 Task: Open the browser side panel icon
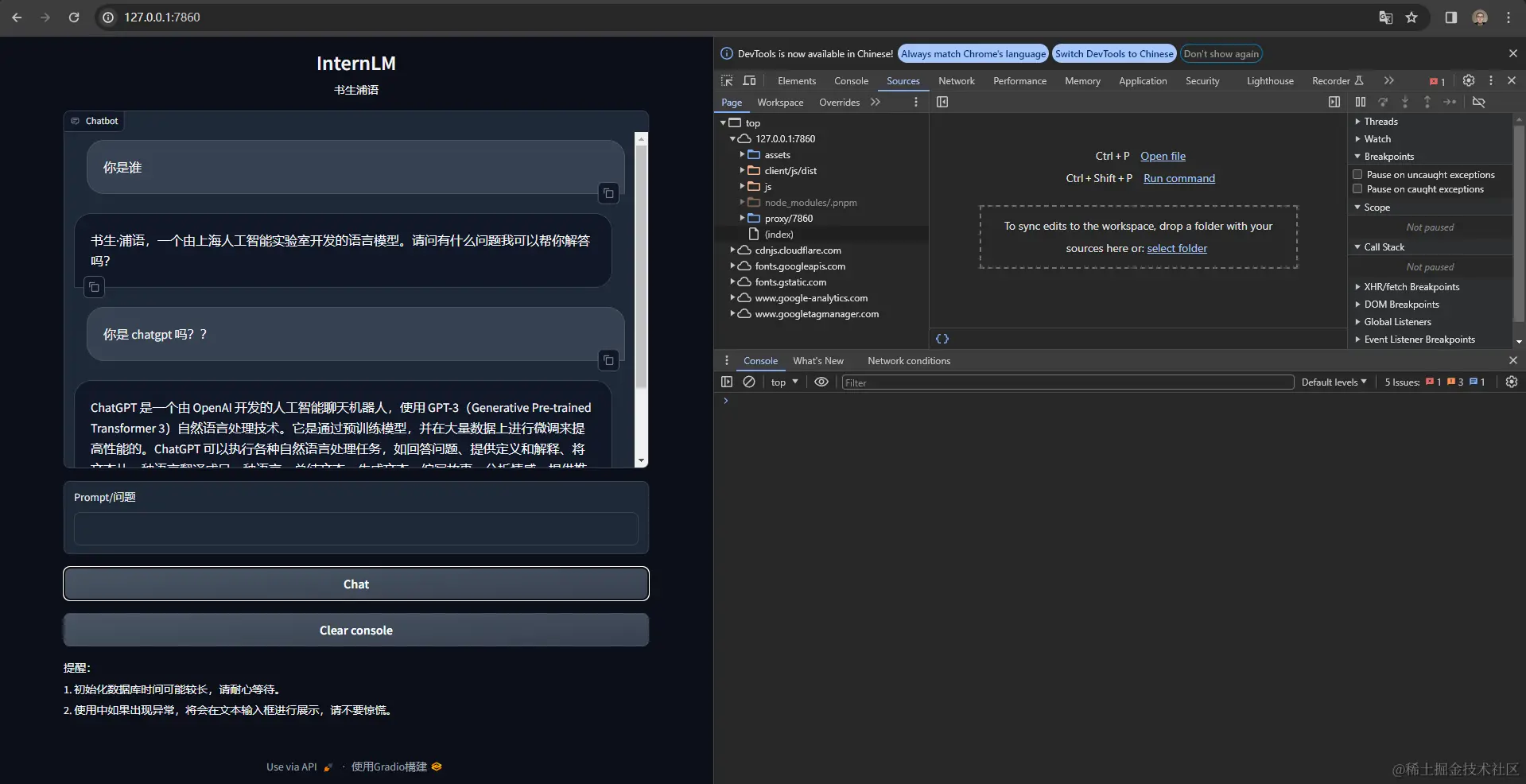[1451, 17]
